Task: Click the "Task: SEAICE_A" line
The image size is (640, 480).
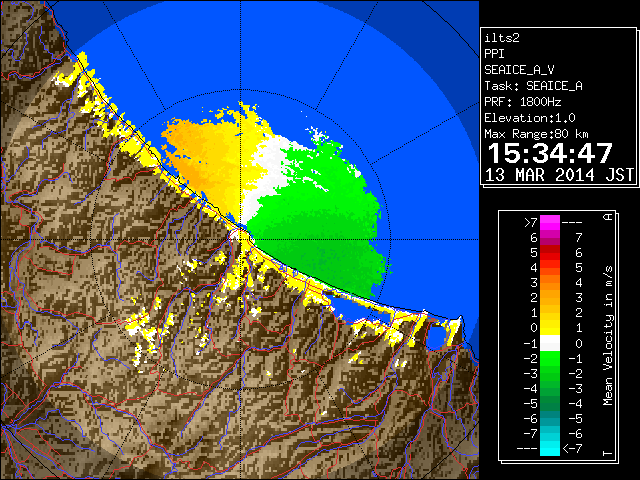Action: (533, 86)
